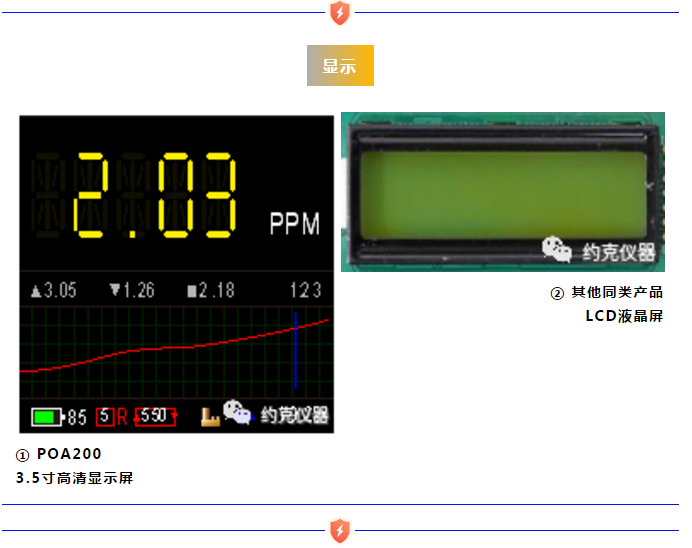The height and width of the screenshot is (548, 692).
Task: Click the orange 显示 heading badge
Action: [340, 66]
